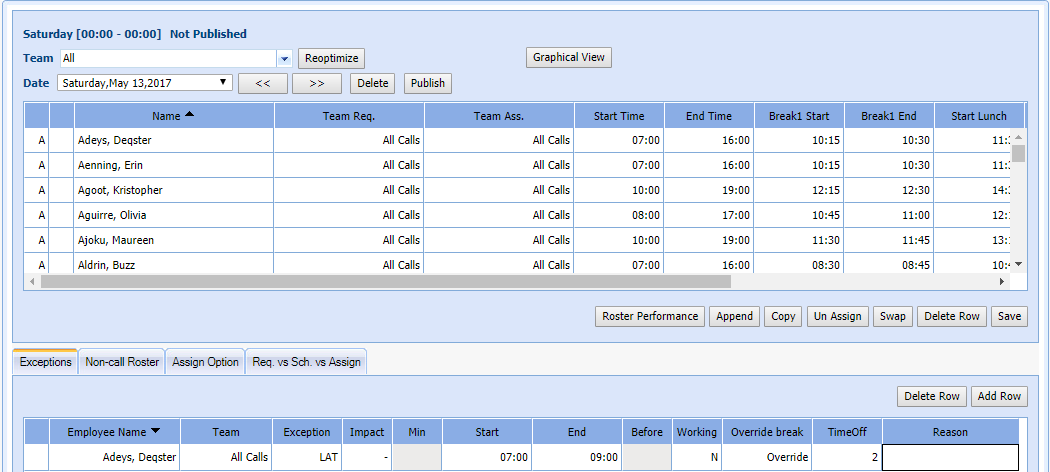Click the Employee Name sort arrow
This screenshot has width=1050, height=472.
coord(155,431)
